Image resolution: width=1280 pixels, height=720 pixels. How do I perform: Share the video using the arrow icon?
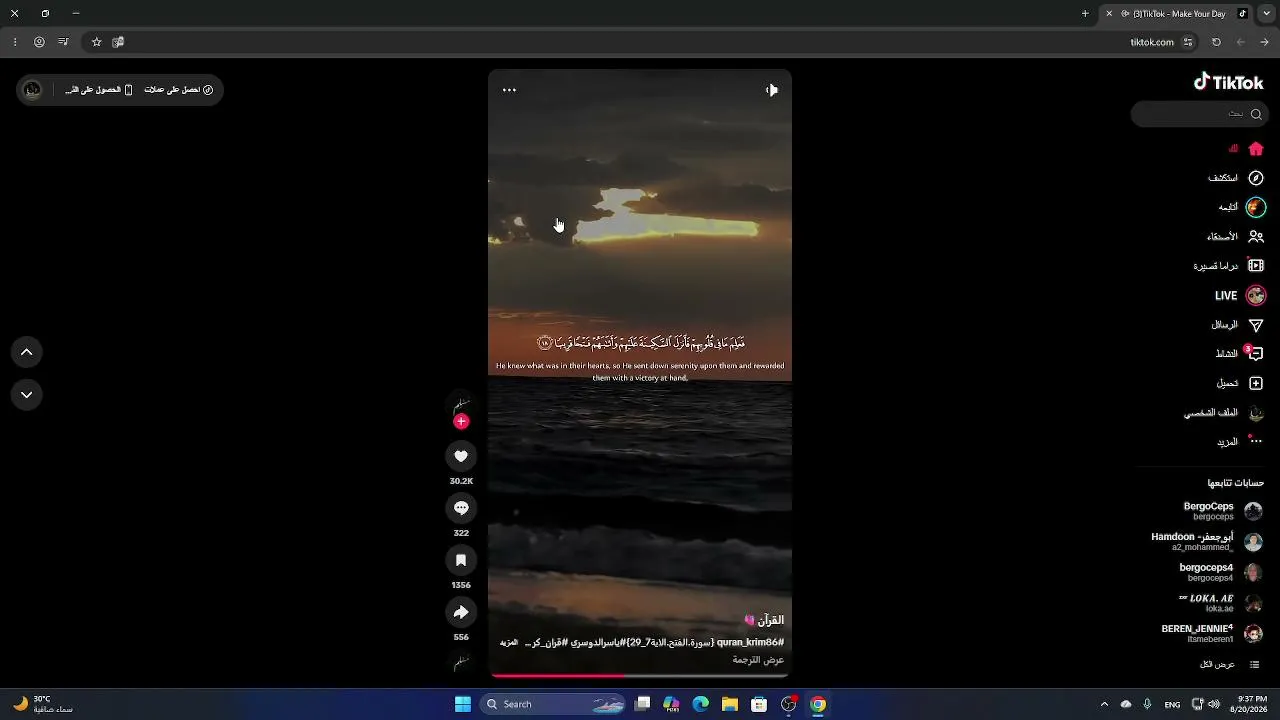[461, 612]
